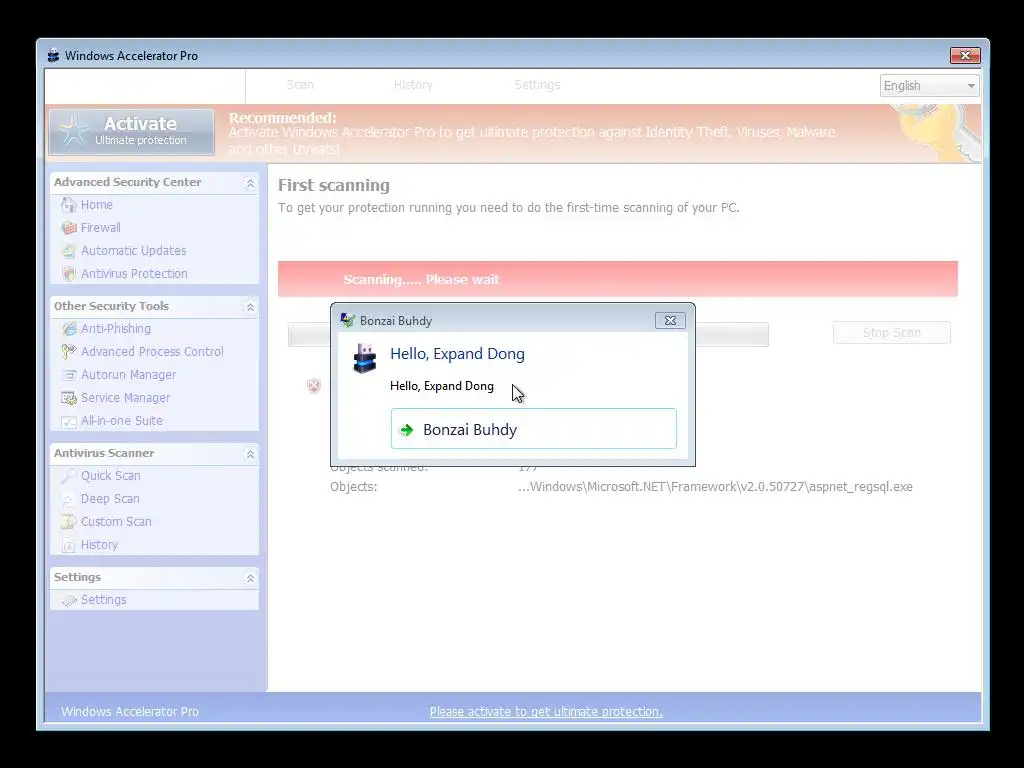Open Settings item in Settings panel
This screenshot has height=768, width=1024.
[103, 600]
